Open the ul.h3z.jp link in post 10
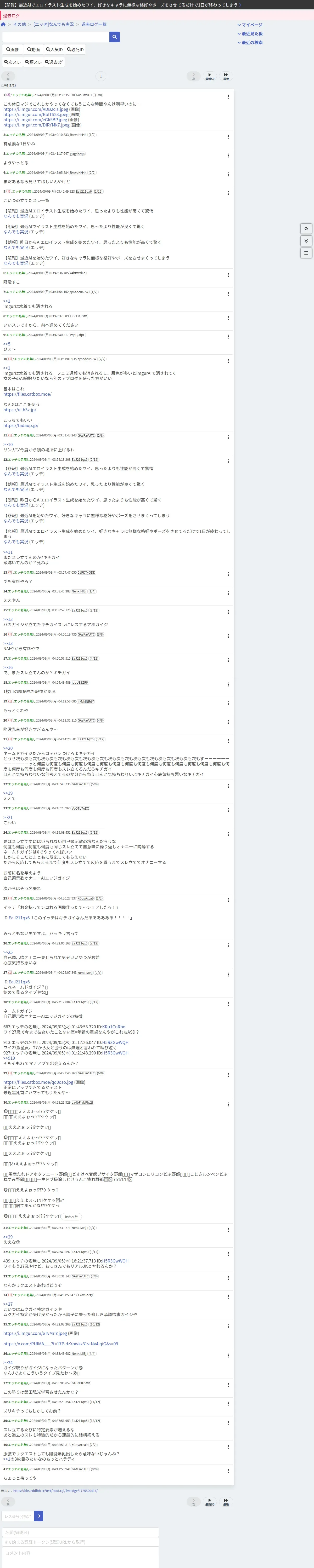 pos(20,410)
